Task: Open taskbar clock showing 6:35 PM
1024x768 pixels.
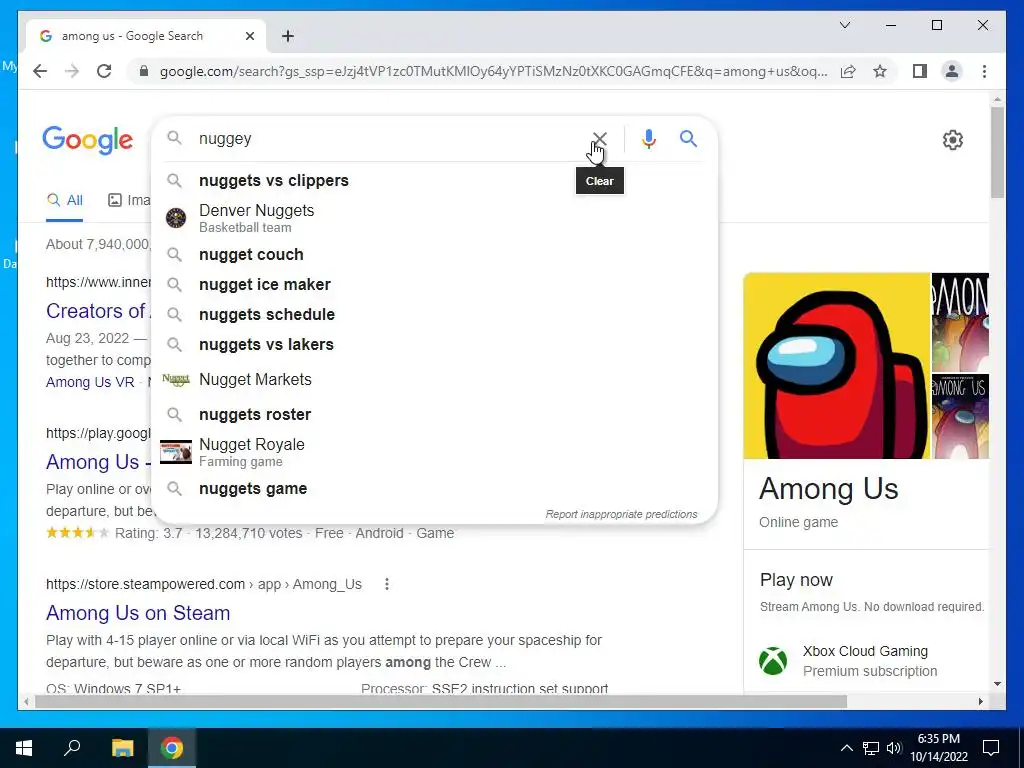Action: [x=938, y=748]
